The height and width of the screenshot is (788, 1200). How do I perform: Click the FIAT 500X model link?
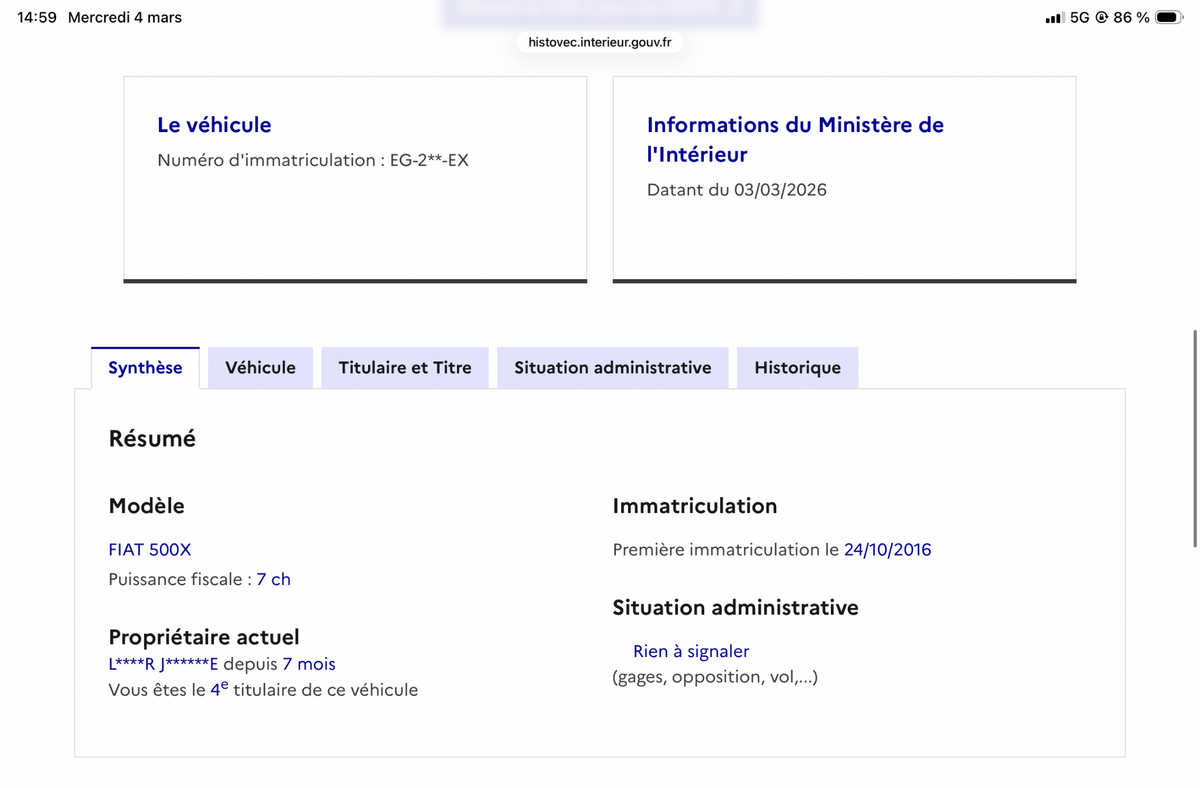[x=149, y=550]
